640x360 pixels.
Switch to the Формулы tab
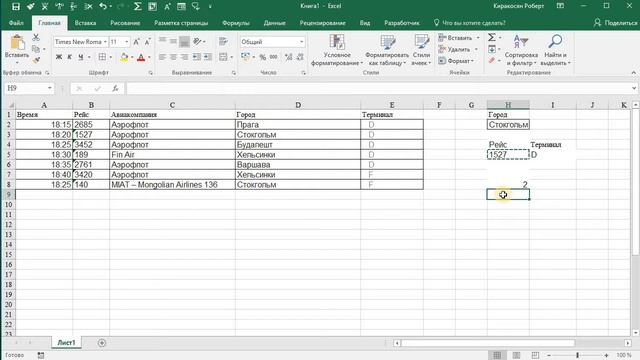[x=236, y=23]
